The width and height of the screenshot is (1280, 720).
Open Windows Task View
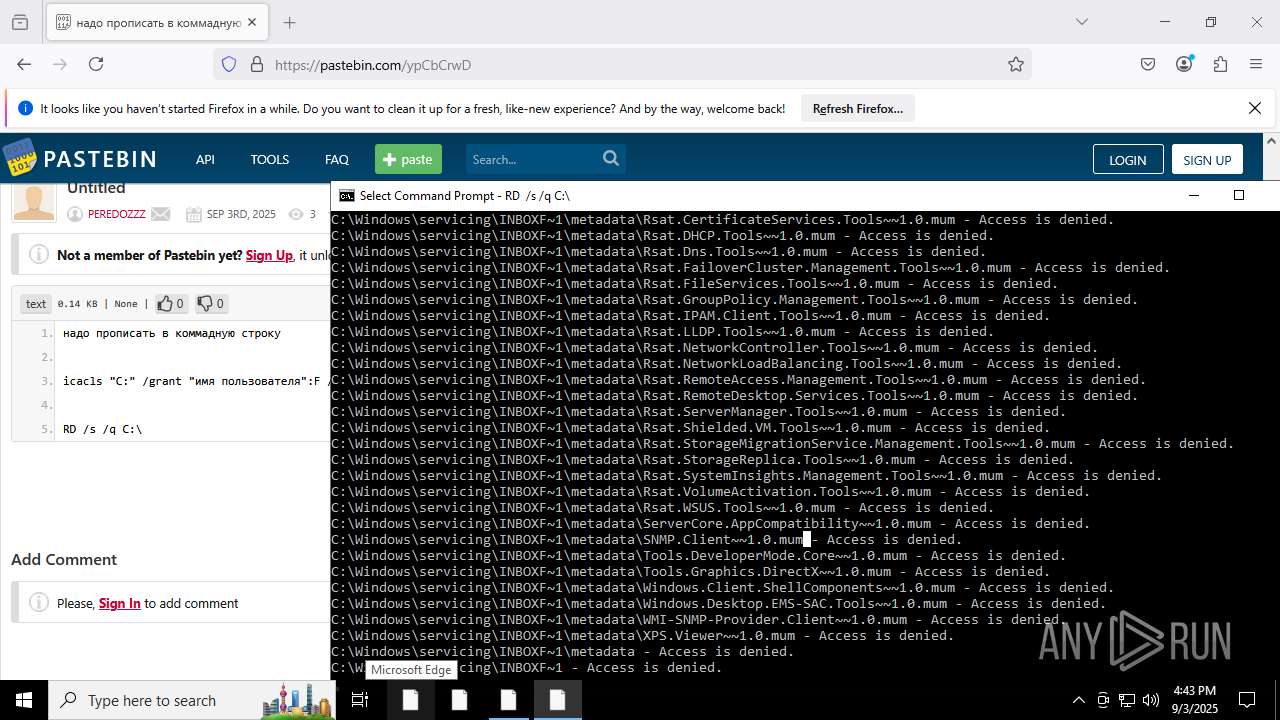360,700
